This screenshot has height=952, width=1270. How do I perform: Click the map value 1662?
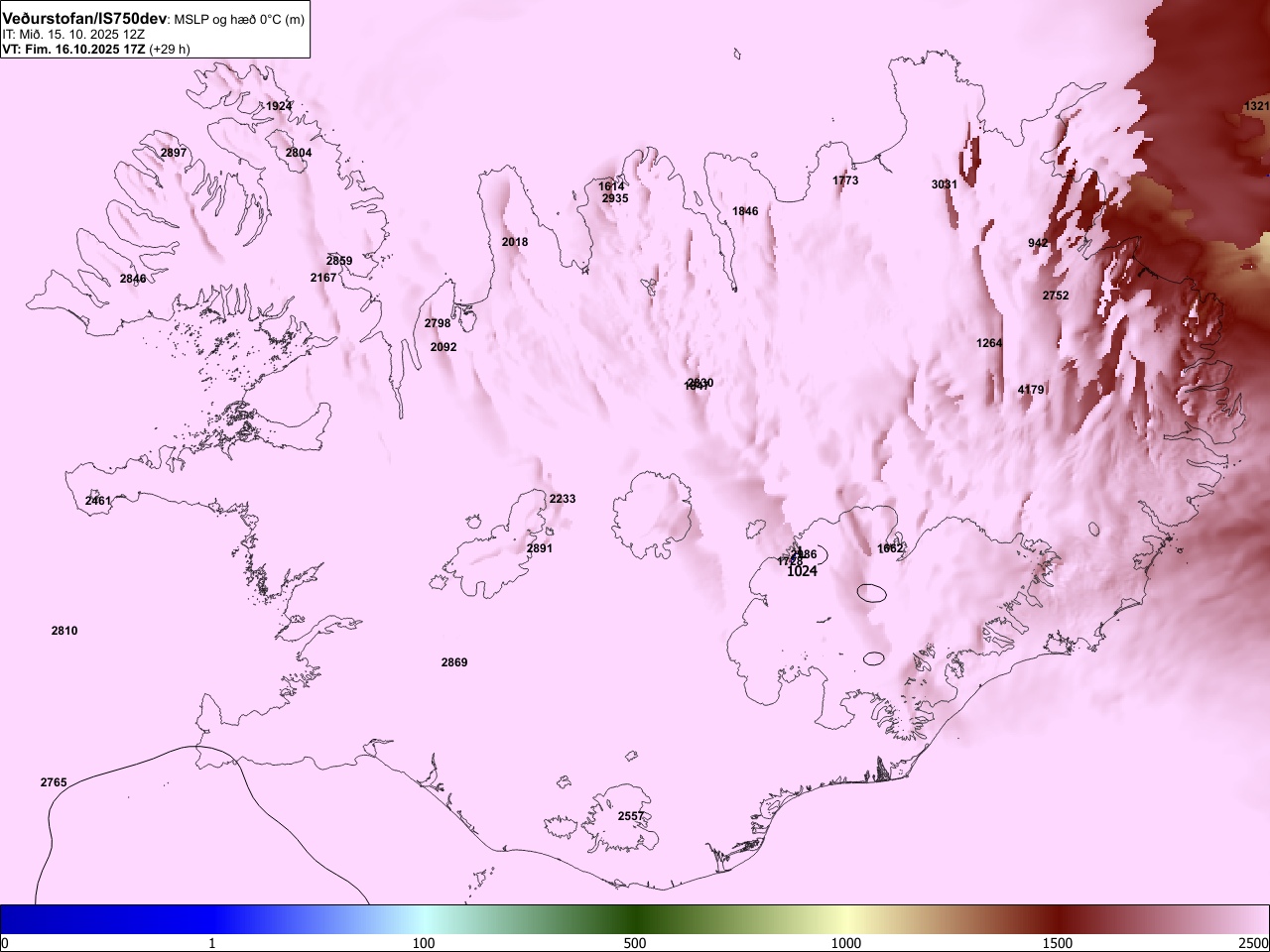[x=891, y=548]
